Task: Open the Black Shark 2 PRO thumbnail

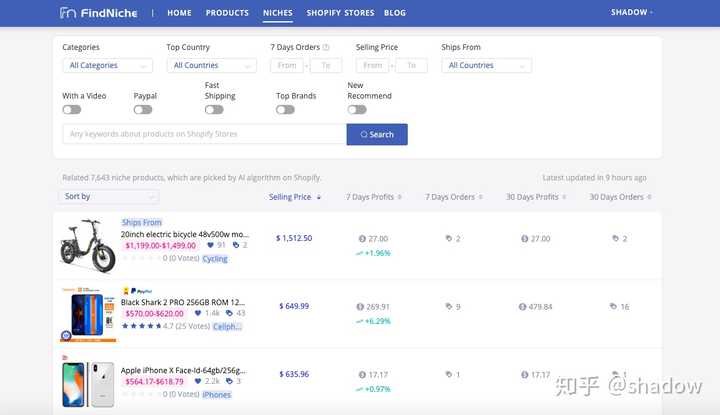Action: coord(88,315)
